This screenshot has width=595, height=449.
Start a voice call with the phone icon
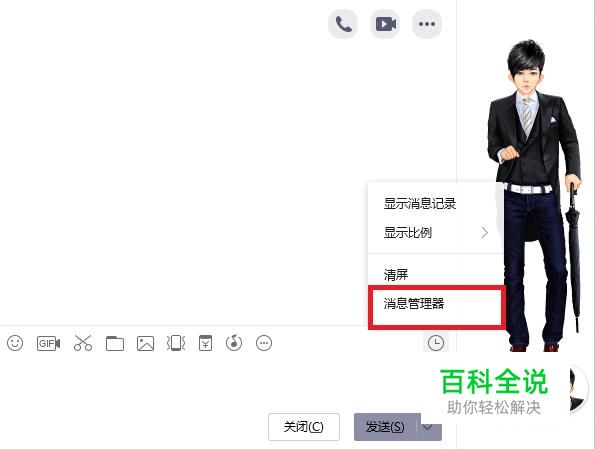coord(343,24)
